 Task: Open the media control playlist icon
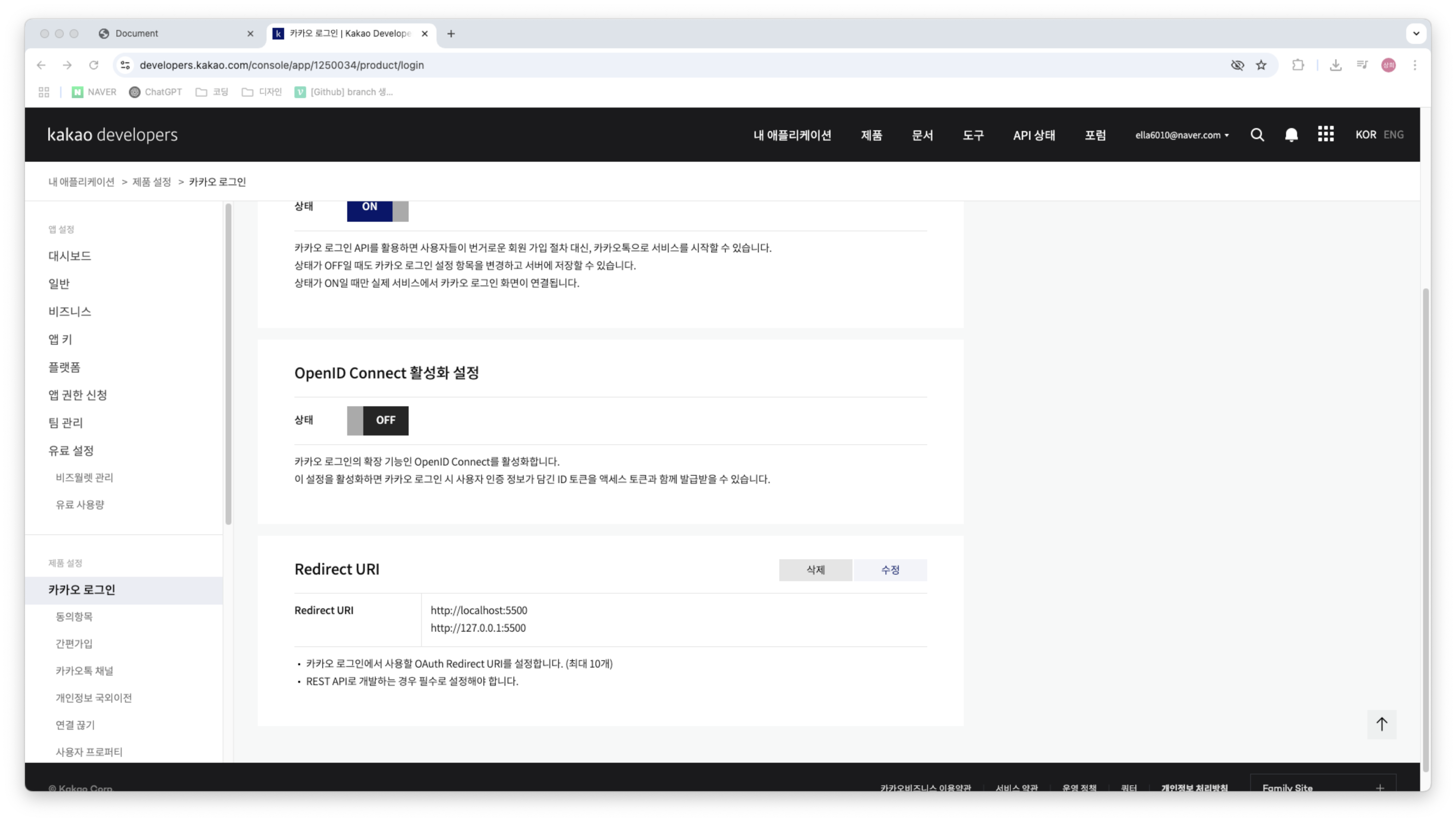point(1362,65)
